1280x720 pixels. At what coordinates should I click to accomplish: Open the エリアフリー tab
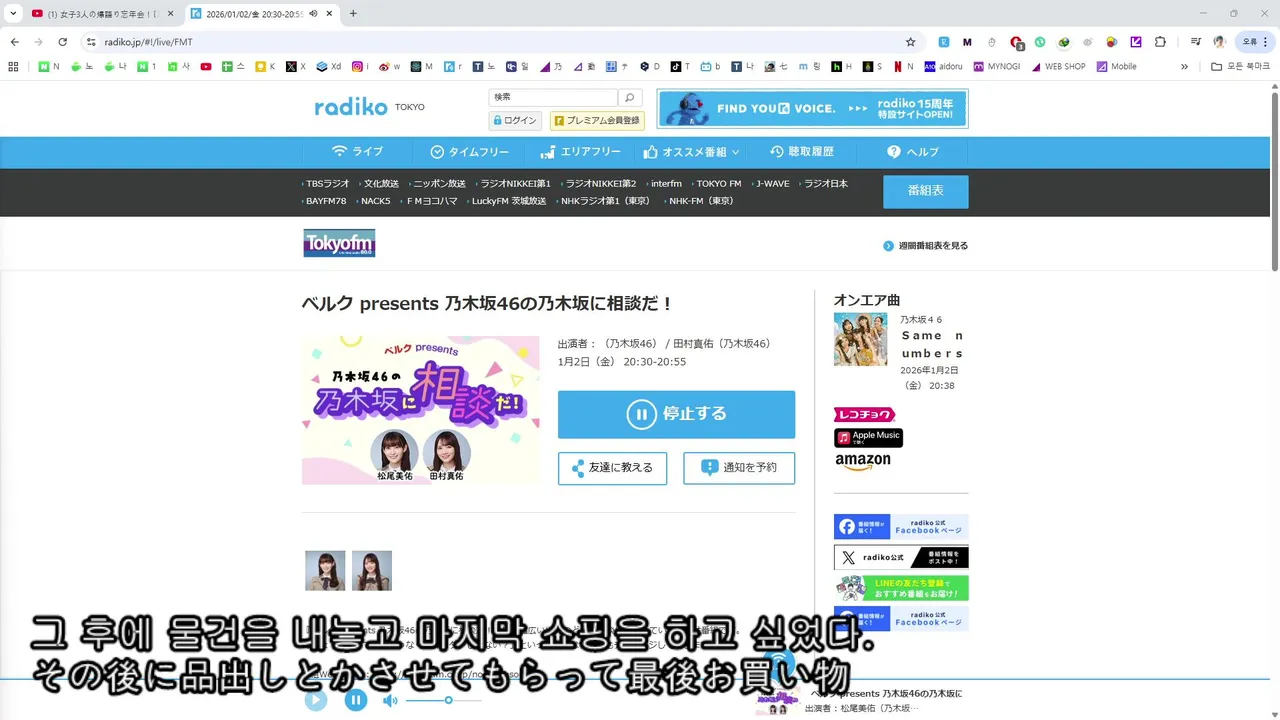tap(580, 152)
